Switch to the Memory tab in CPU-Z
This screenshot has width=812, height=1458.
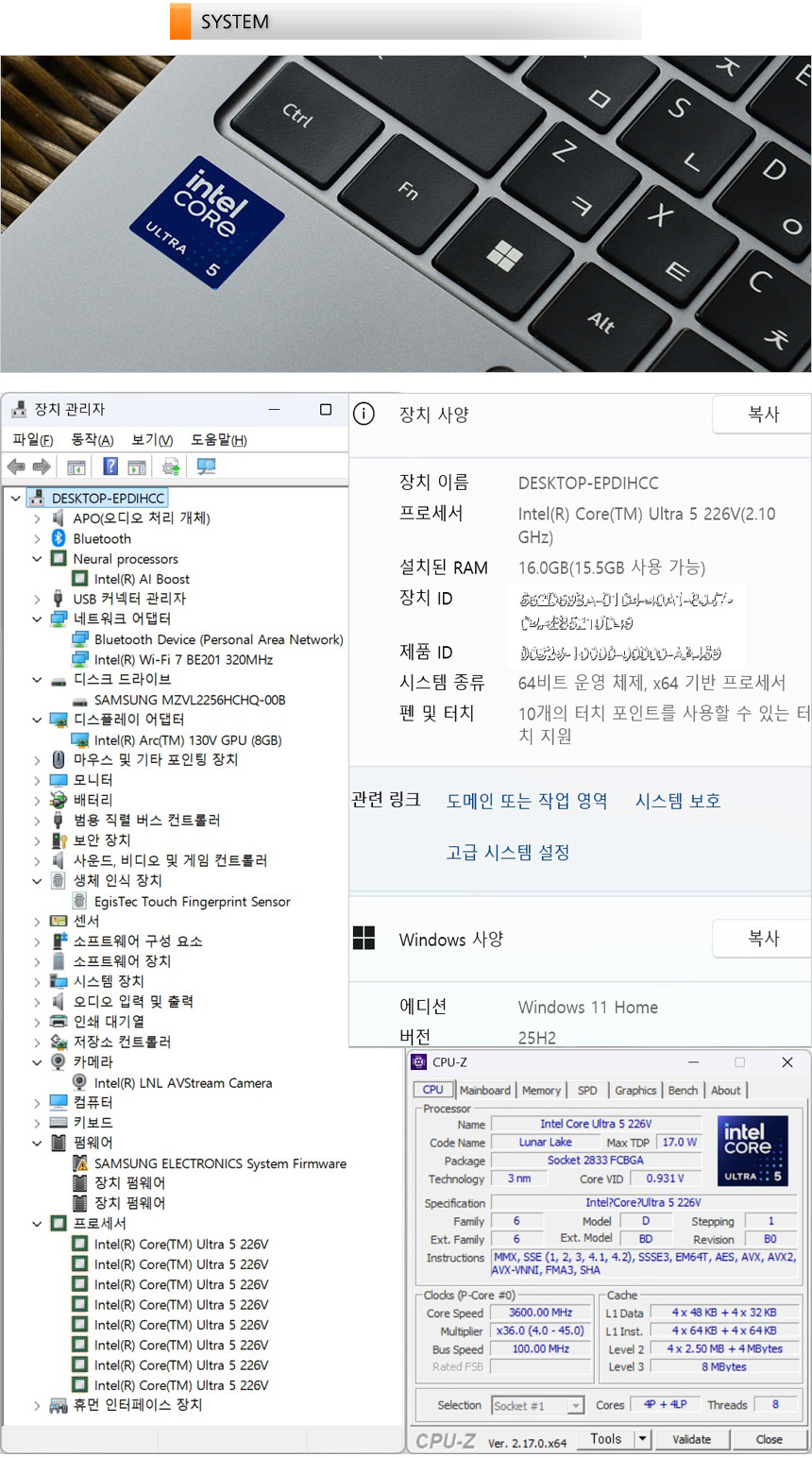coord(541,1090)
